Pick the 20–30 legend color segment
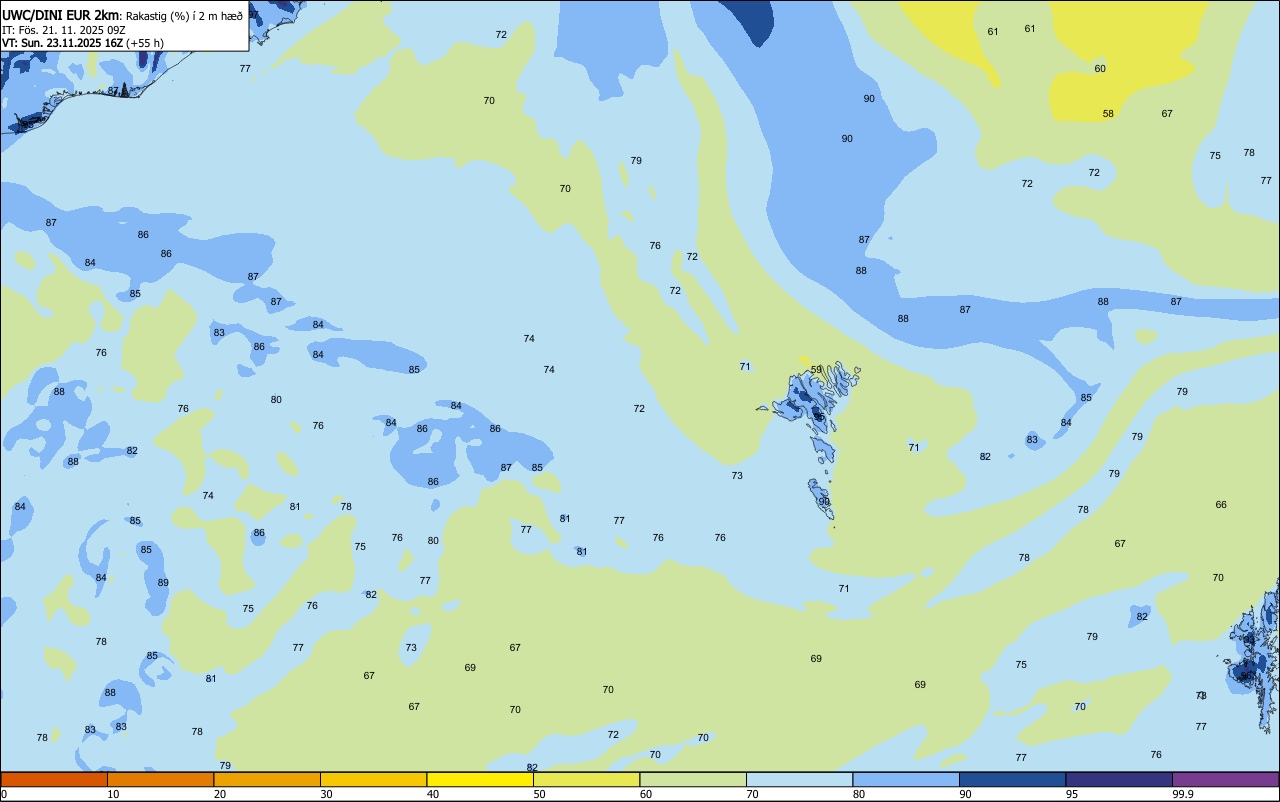This screenshot has width=1280, height=802. click(267, 779)
